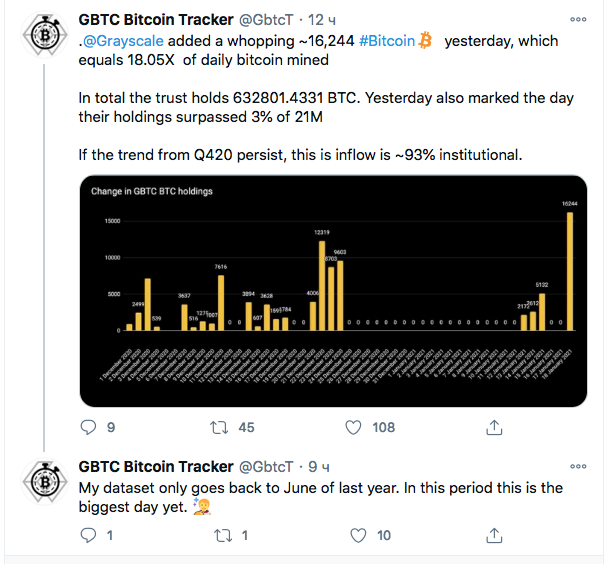Open the 12 ч timestamp of first tweet
The height and width of the screenshot is (564, 607).
pos(324,20)
